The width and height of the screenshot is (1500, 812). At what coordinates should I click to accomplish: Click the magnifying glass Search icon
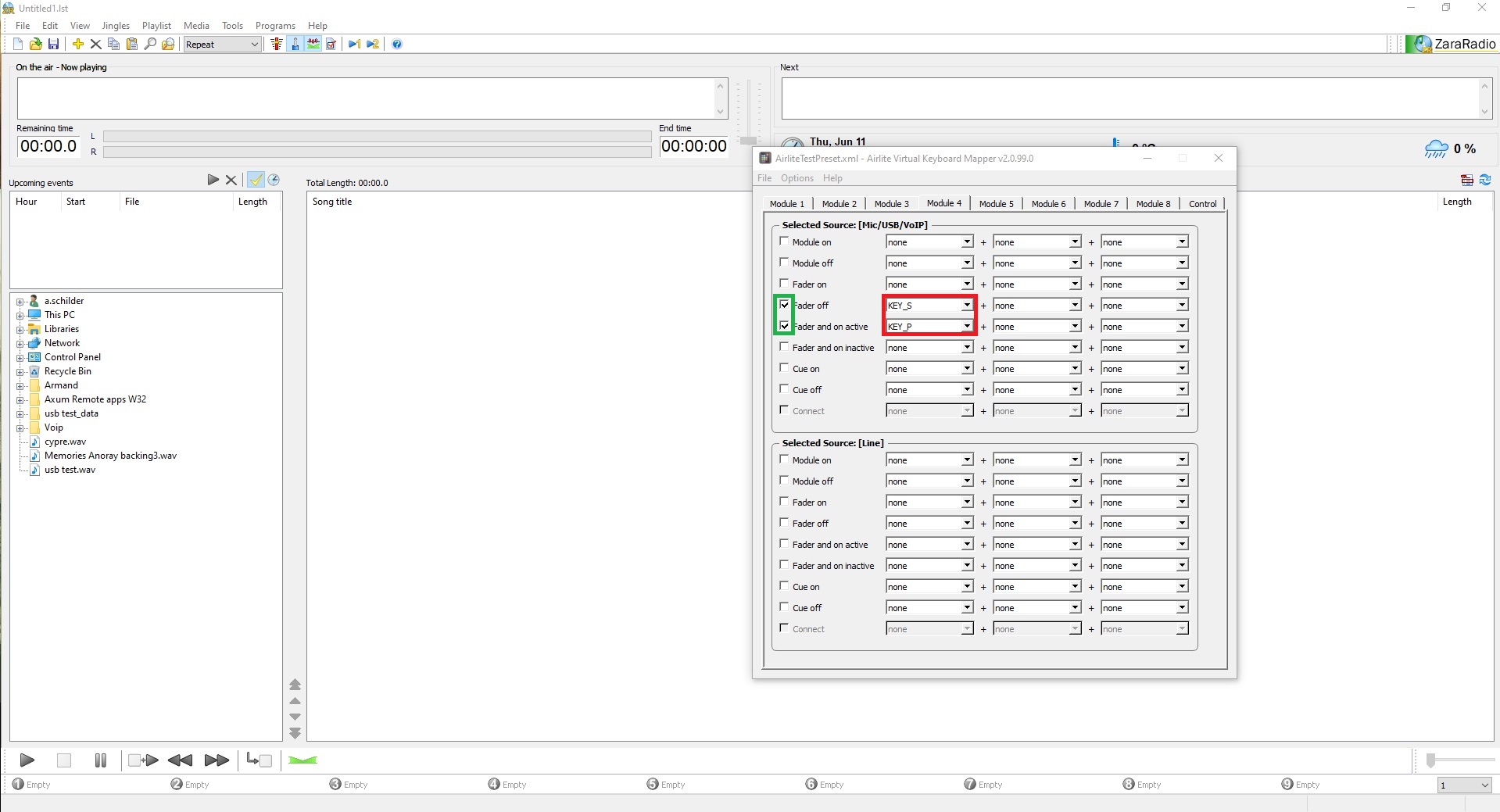(x=150, y=45)
